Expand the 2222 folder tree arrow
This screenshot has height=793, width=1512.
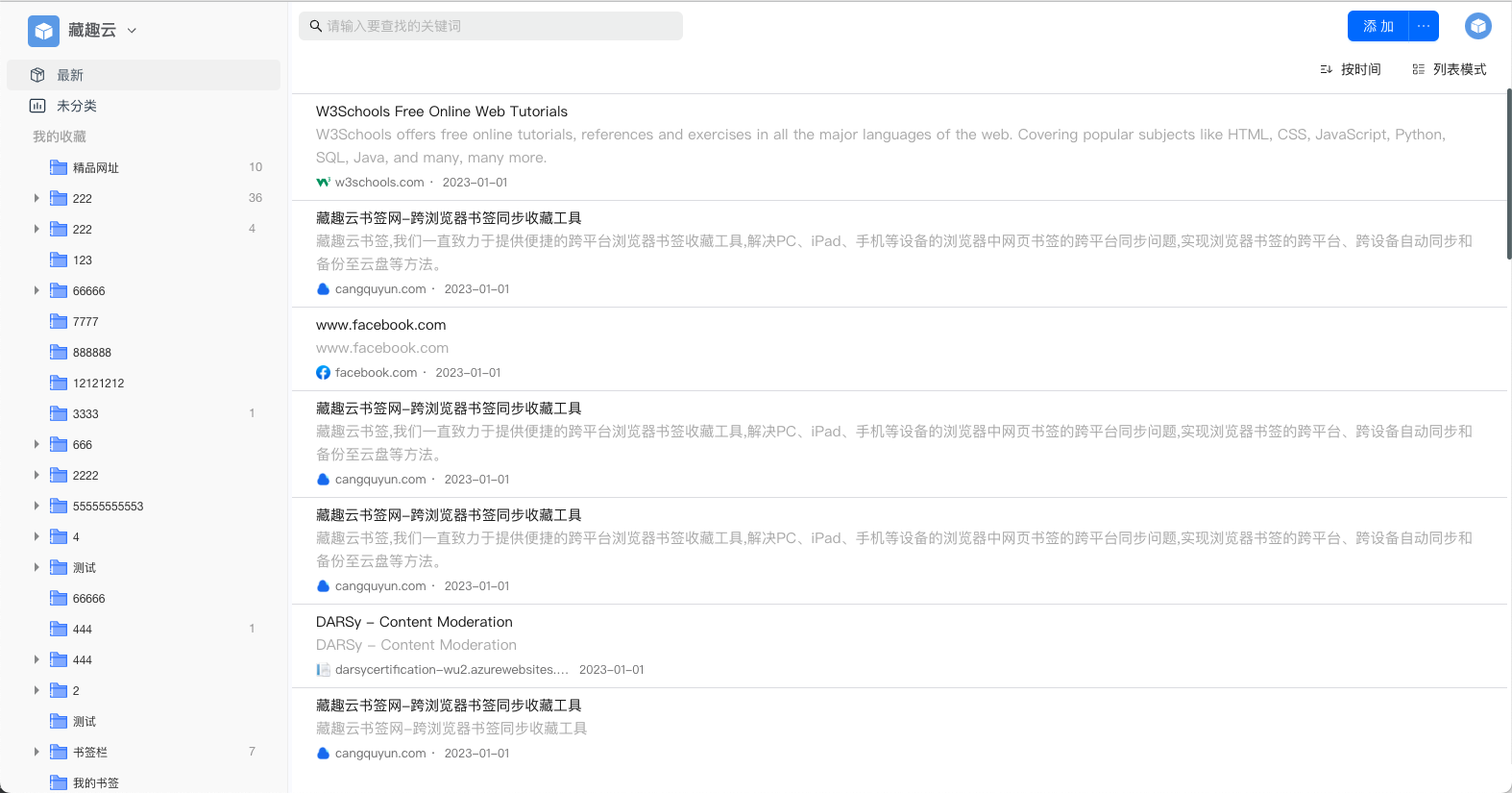(x=37, y=475)
